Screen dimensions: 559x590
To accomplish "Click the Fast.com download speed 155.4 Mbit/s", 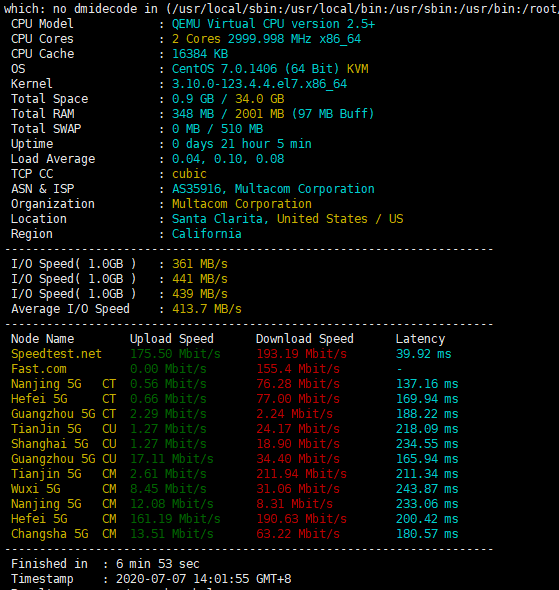I will (x=298, y=369).
